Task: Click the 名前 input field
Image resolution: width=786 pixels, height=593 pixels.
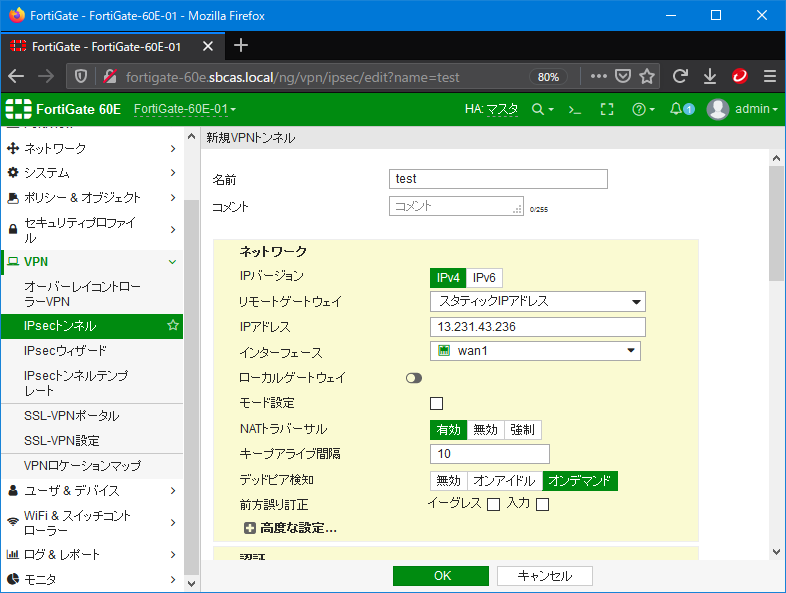Action: (498, 179)
